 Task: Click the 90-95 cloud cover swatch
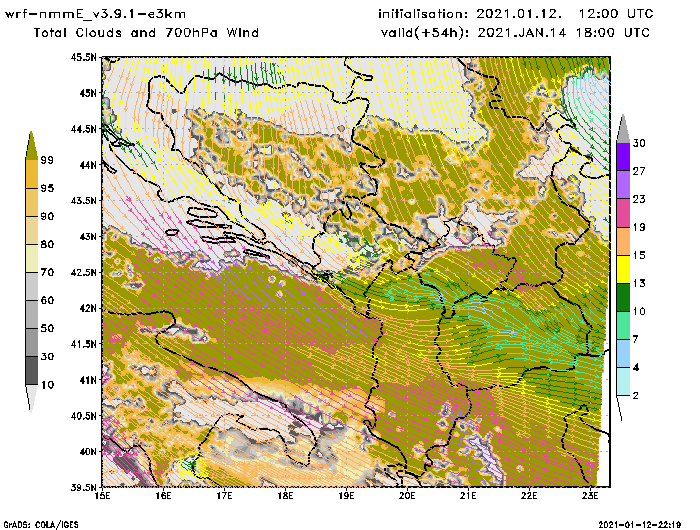pyautogui.click(x=32, y=202)
